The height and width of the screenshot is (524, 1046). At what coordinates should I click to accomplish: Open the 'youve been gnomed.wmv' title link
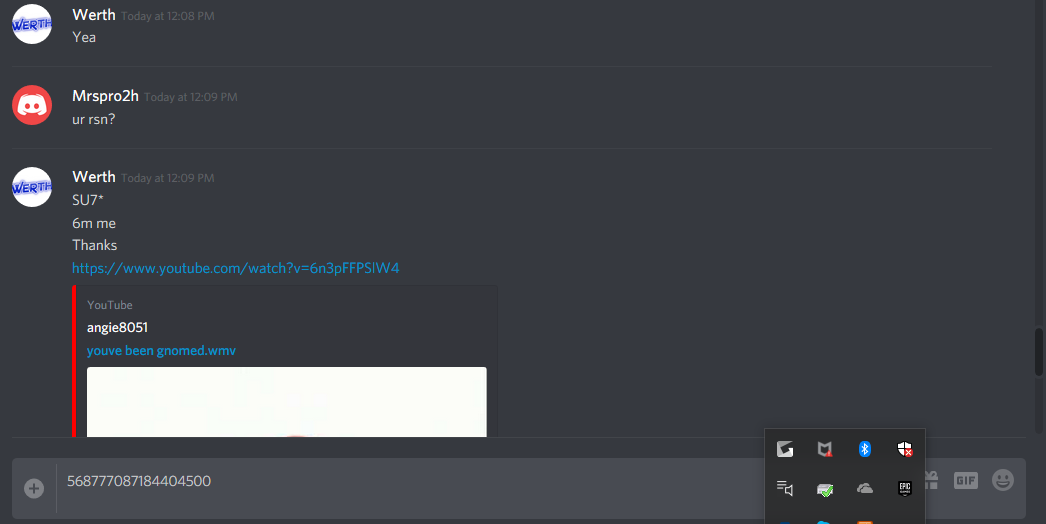coord(161,350)
